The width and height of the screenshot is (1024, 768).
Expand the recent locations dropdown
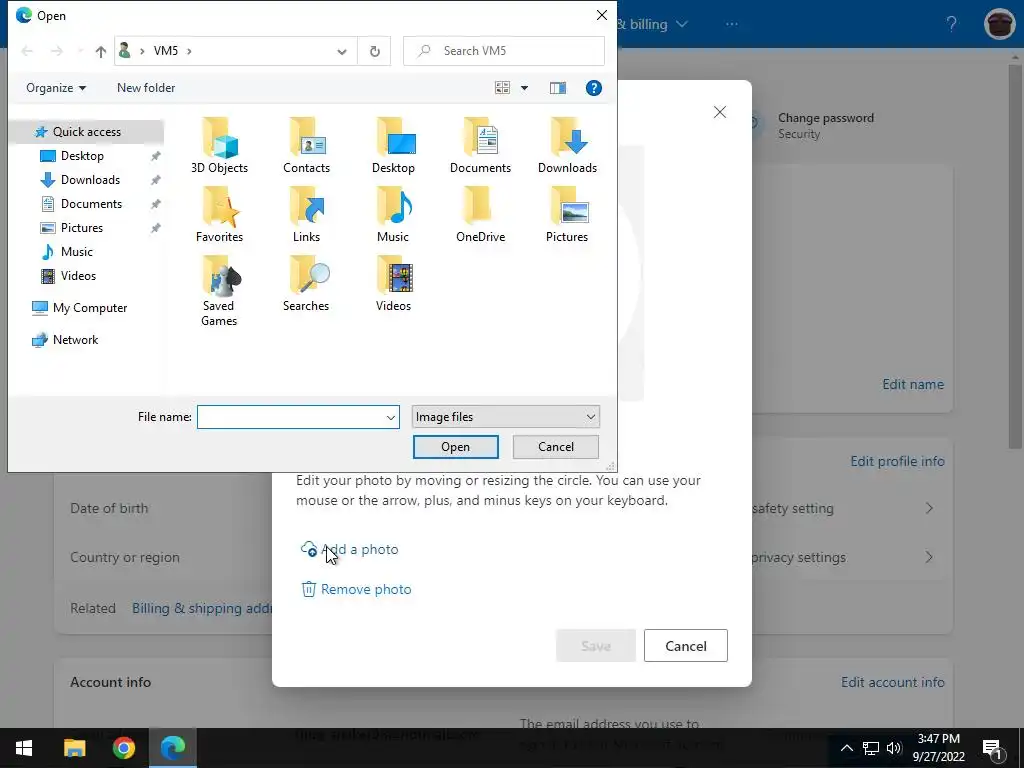coord(79,51)
